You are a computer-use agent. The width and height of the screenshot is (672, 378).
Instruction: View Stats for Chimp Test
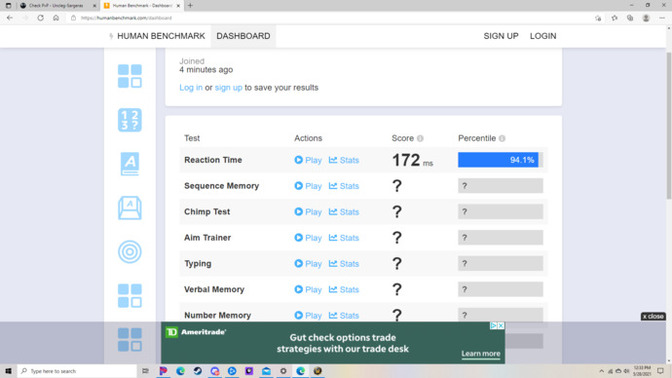click(x=344, y=212)
